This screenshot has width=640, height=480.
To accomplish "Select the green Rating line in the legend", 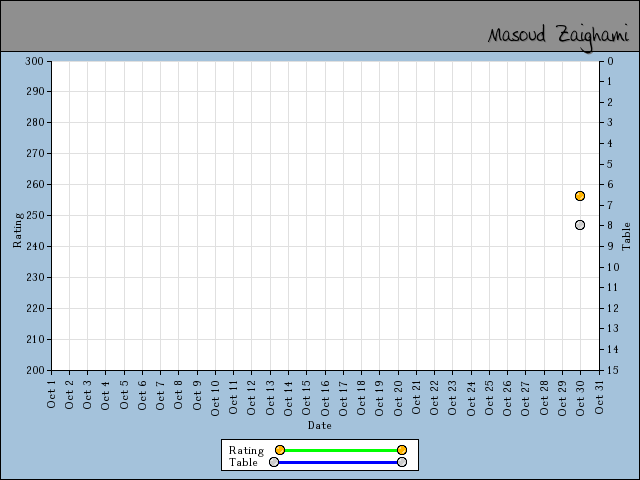I will (340, 450).
